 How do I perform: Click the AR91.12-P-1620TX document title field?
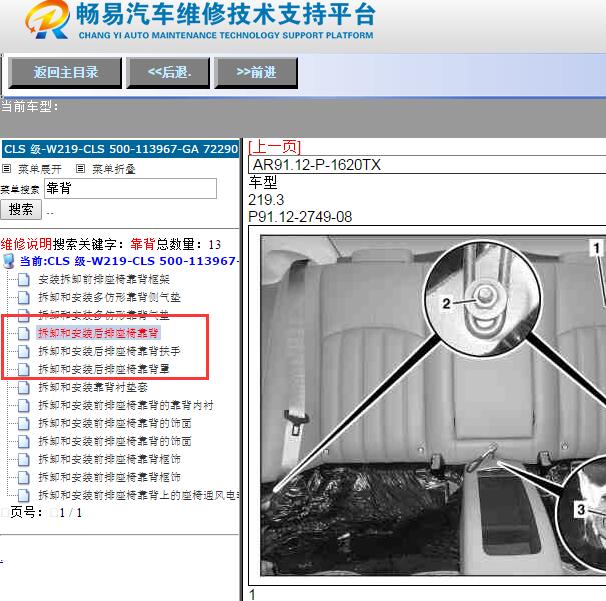(427, 165)
